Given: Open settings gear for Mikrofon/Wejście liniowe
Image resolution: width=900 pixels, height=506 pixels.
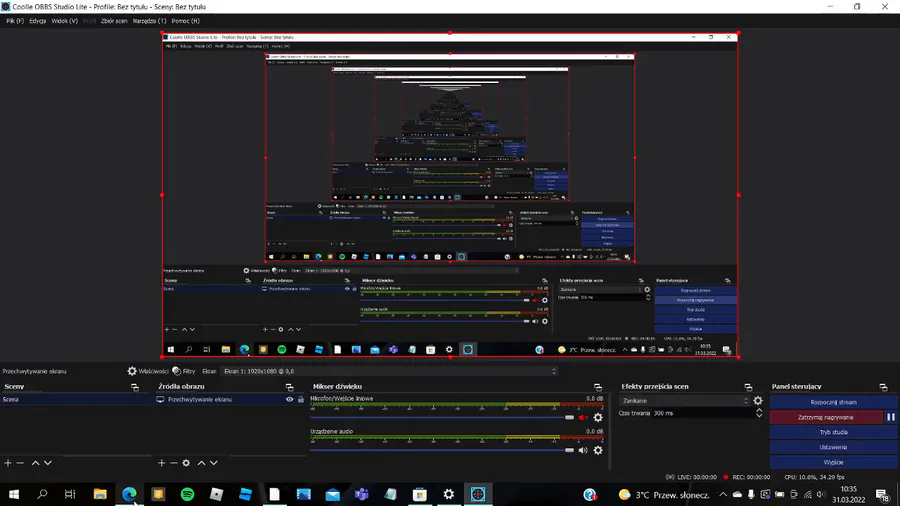Looking at the screenshot, I should click(598, 418).
